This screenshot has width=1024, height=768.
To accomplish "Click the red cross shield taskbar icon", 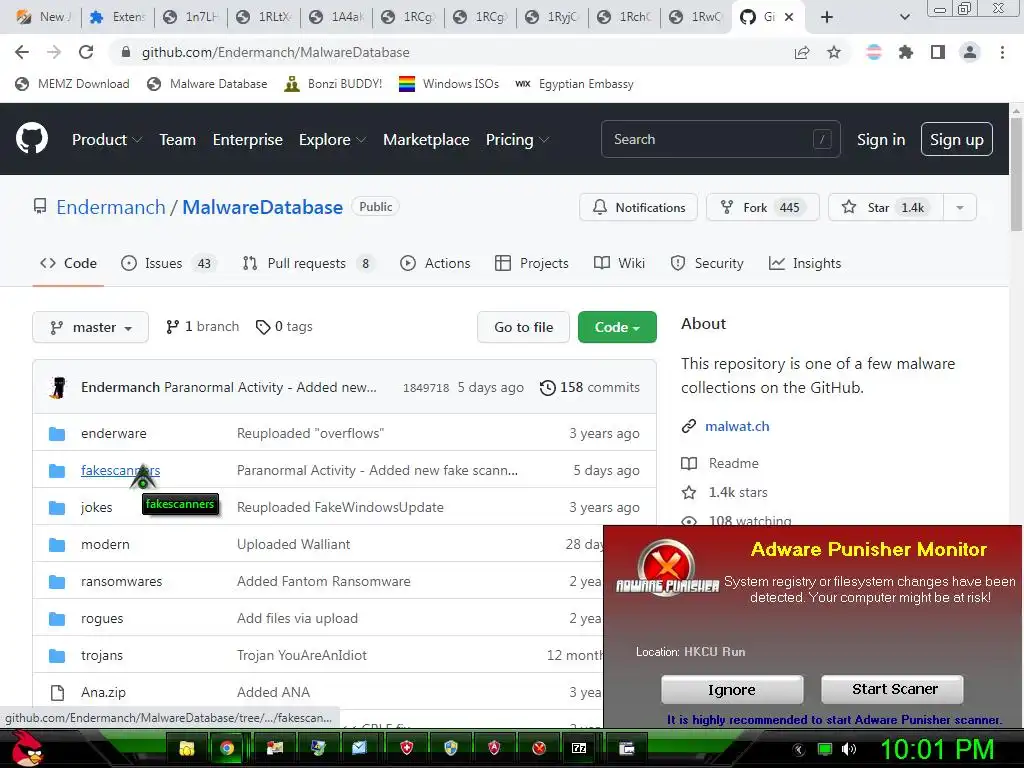I will (x=407, y=748).
